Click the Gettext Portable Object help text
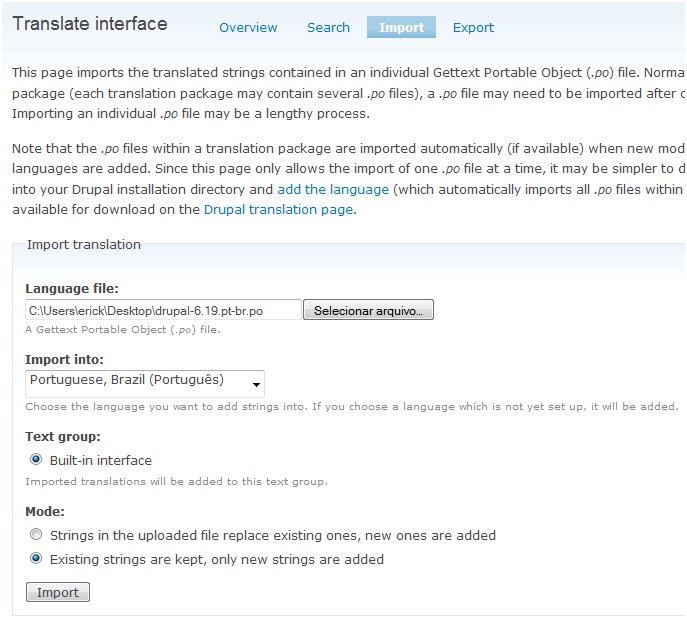 click(123, 329)
